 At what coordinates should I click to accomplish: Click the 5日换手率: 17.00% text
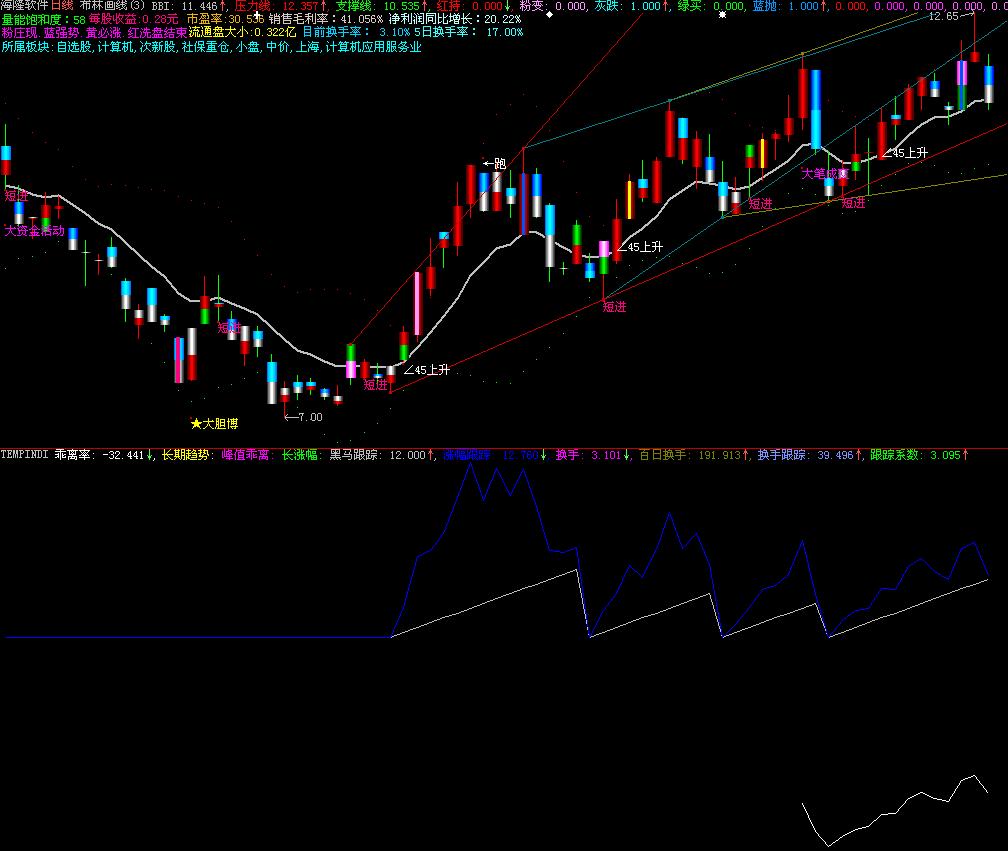click(469, 32)
